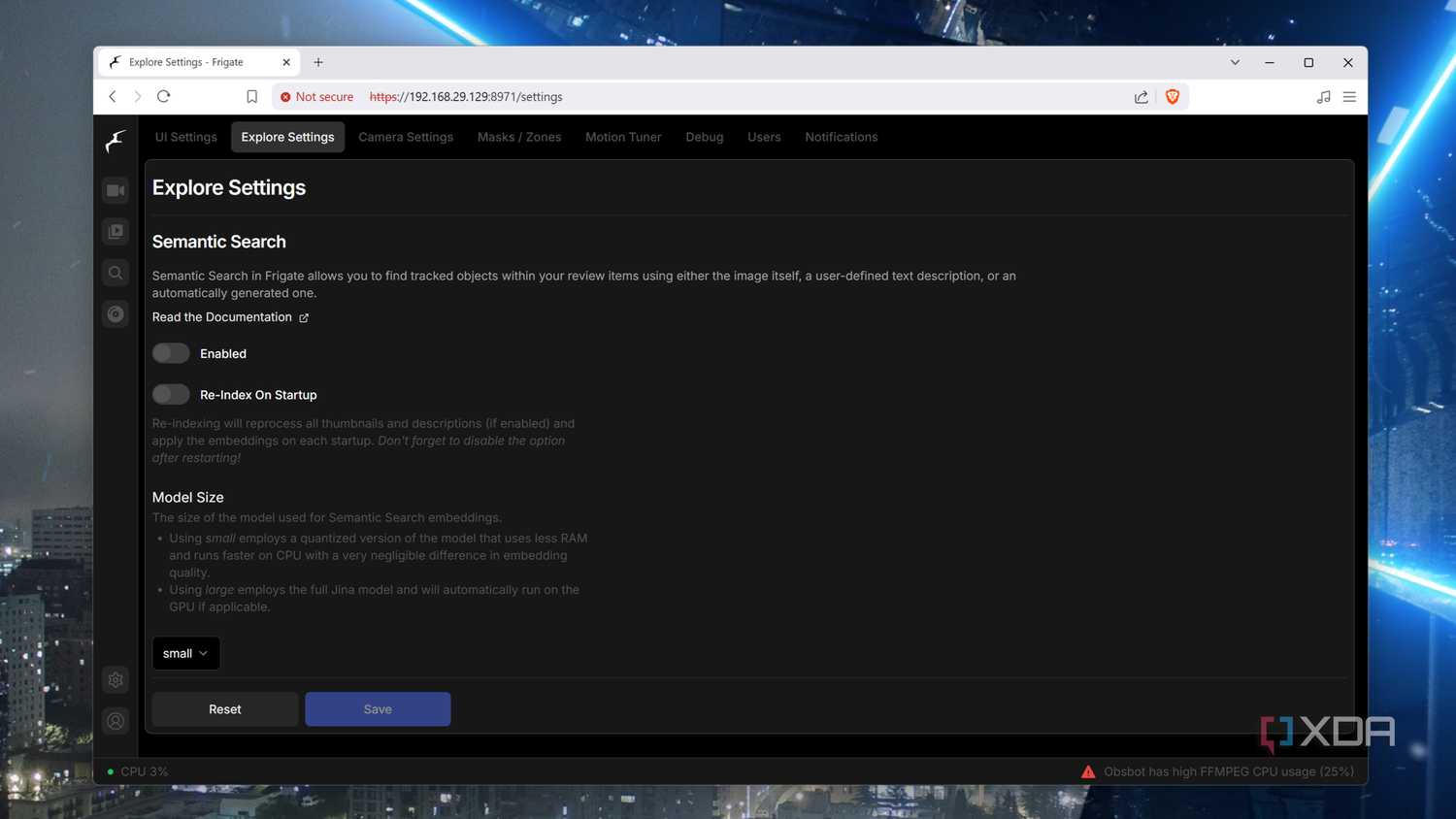Click the CPU 3% status text

145,771
